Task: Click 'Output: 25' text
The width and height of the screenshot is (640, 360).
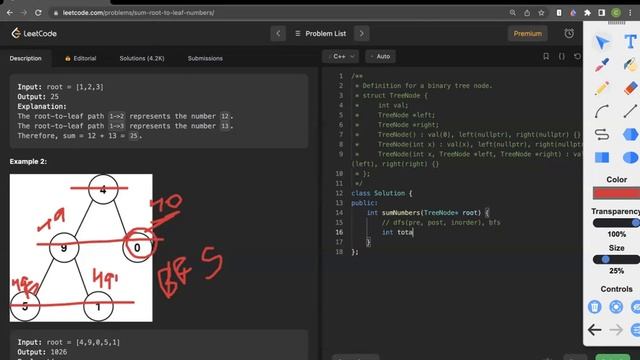Action: point(38,97)
